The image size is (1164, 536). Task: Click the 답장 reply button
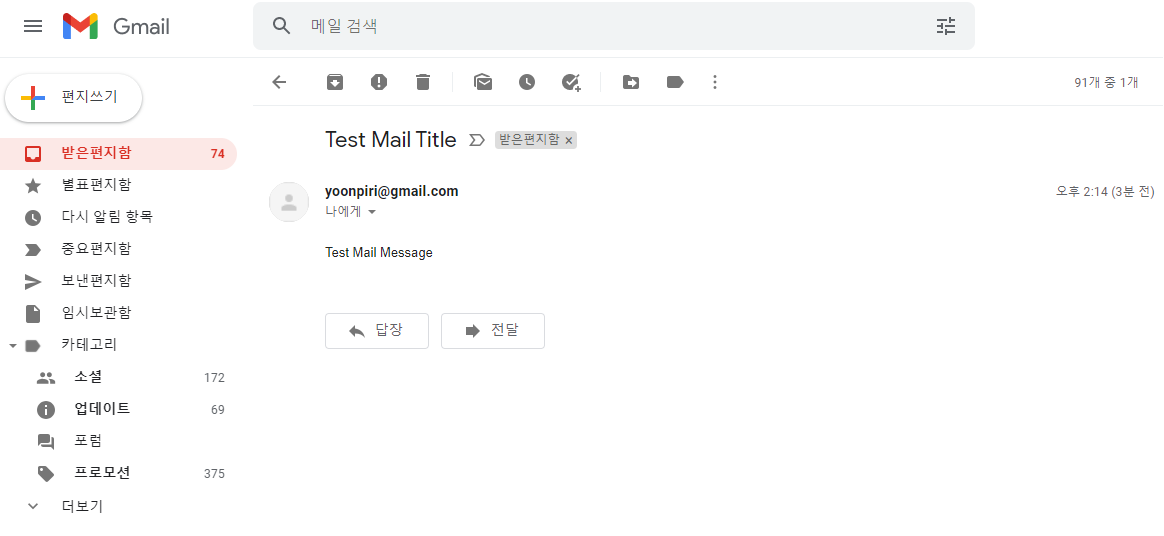(x=377, y=331)
